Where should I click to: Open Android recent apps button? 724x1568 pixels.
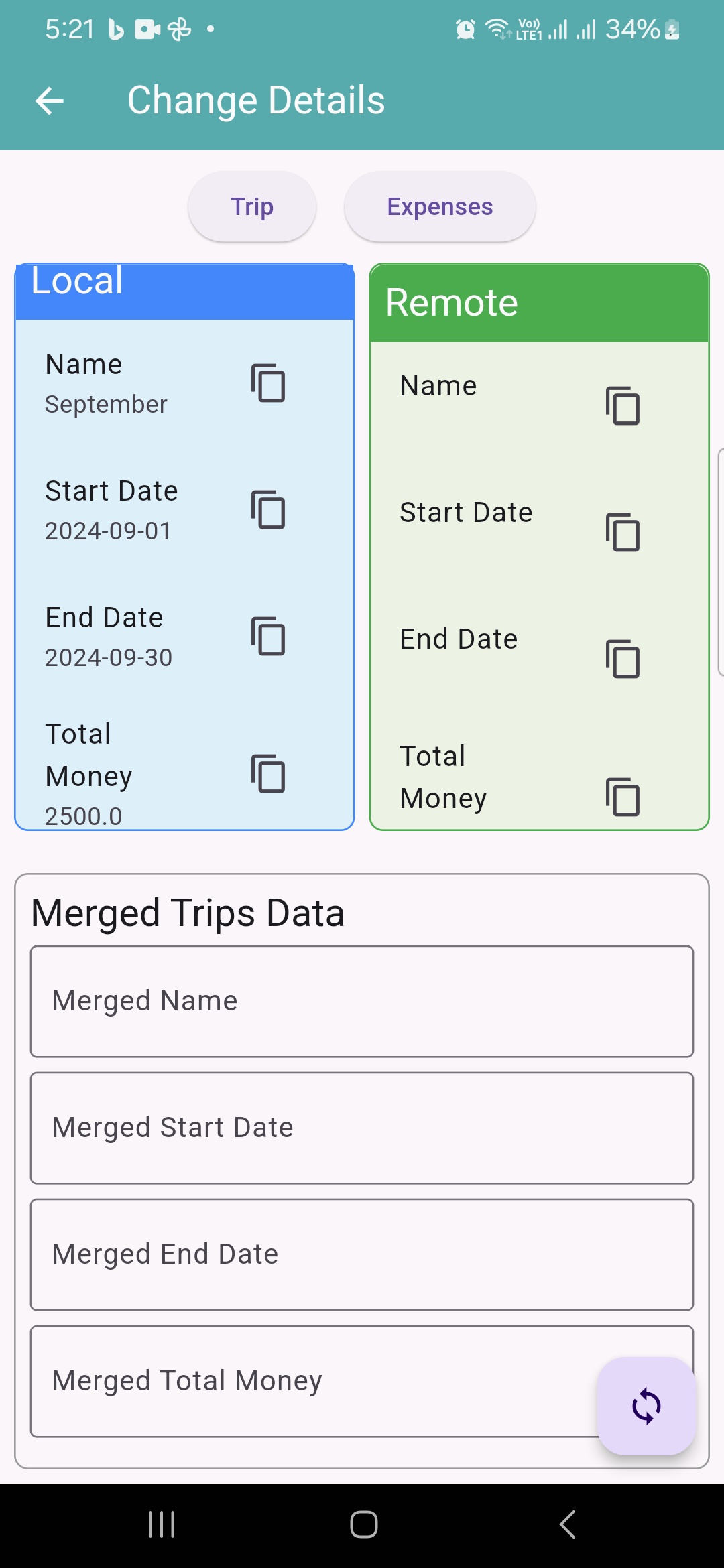(162, 1524)
